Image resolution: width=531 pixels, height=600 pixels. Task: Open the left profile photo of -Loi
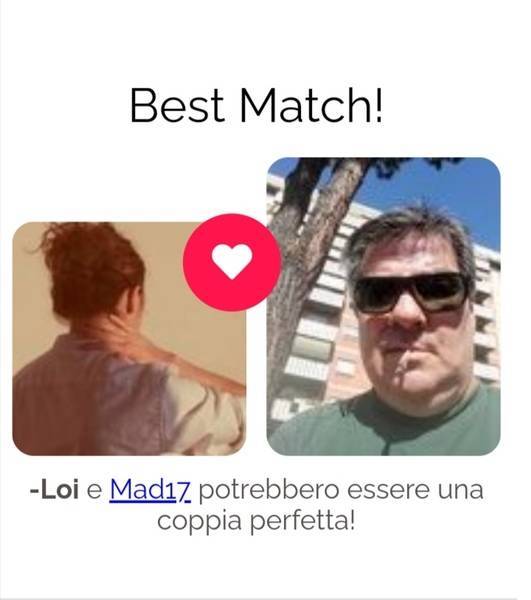click(x=129, y=339)
